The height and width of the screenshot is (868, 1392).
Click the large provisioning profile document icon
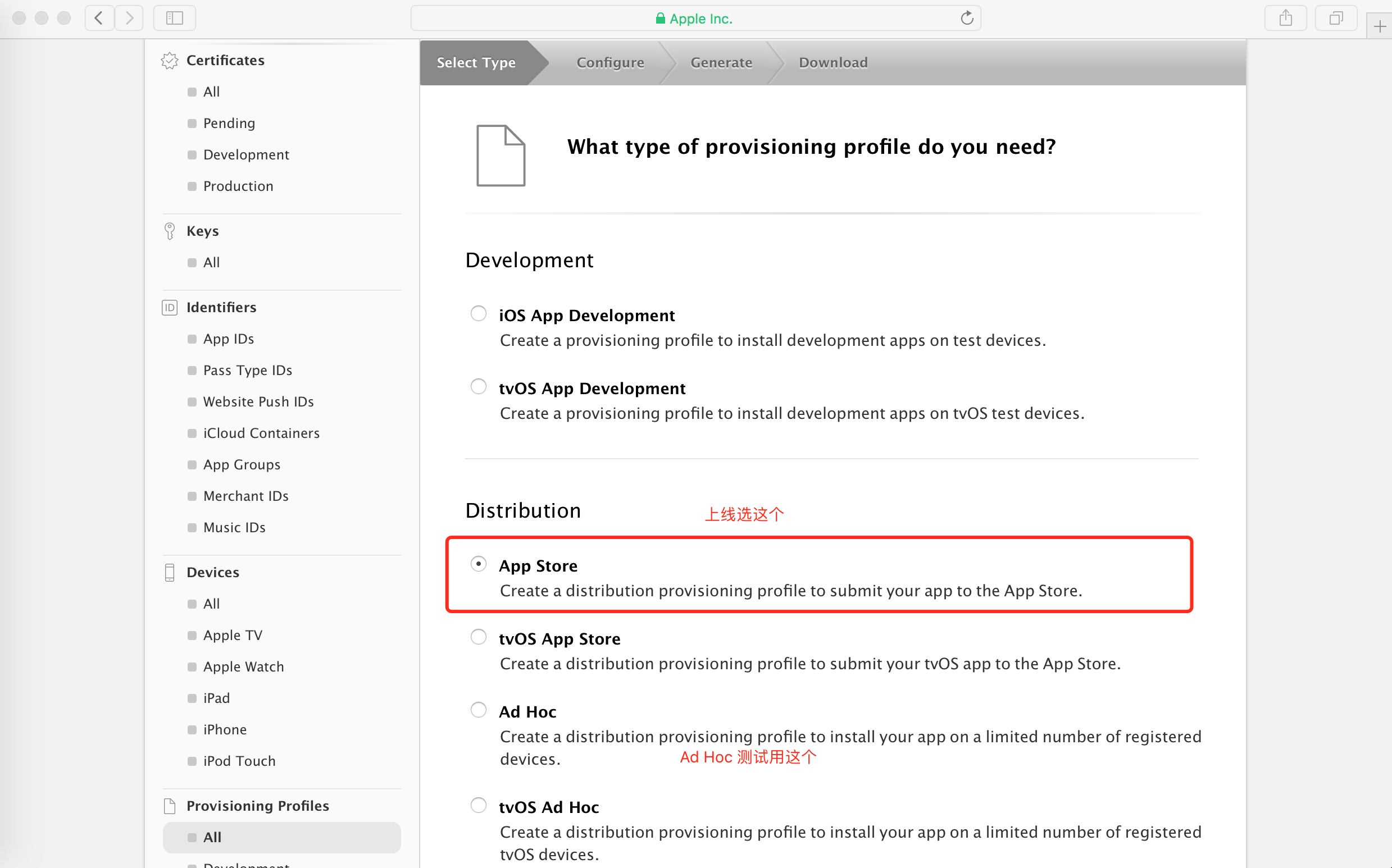click(501, 156)
